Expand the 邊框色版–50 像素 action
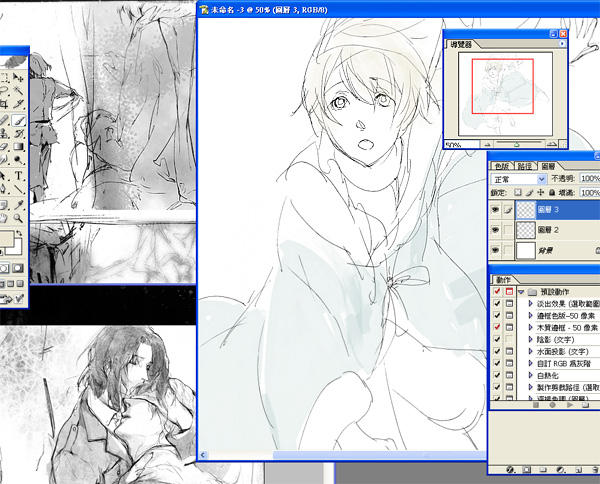 (530, 316)
